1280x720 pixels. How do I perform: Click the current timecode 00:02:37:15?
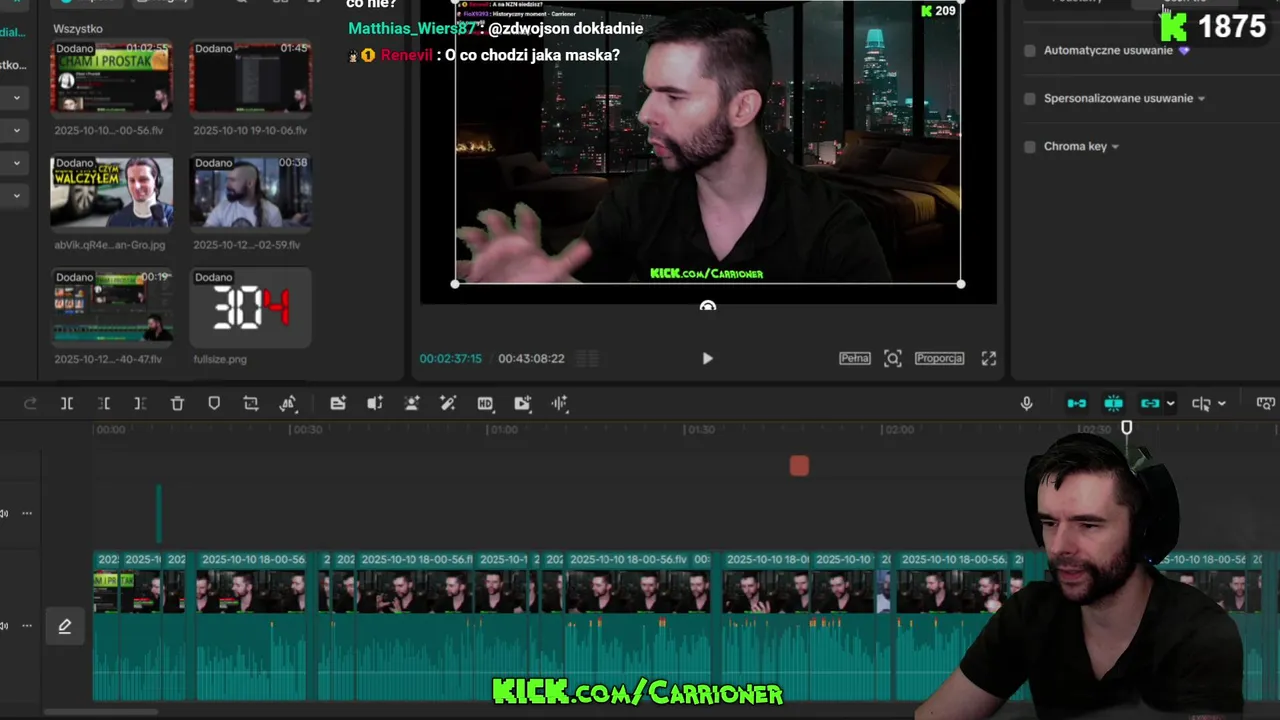pos(450,358)
